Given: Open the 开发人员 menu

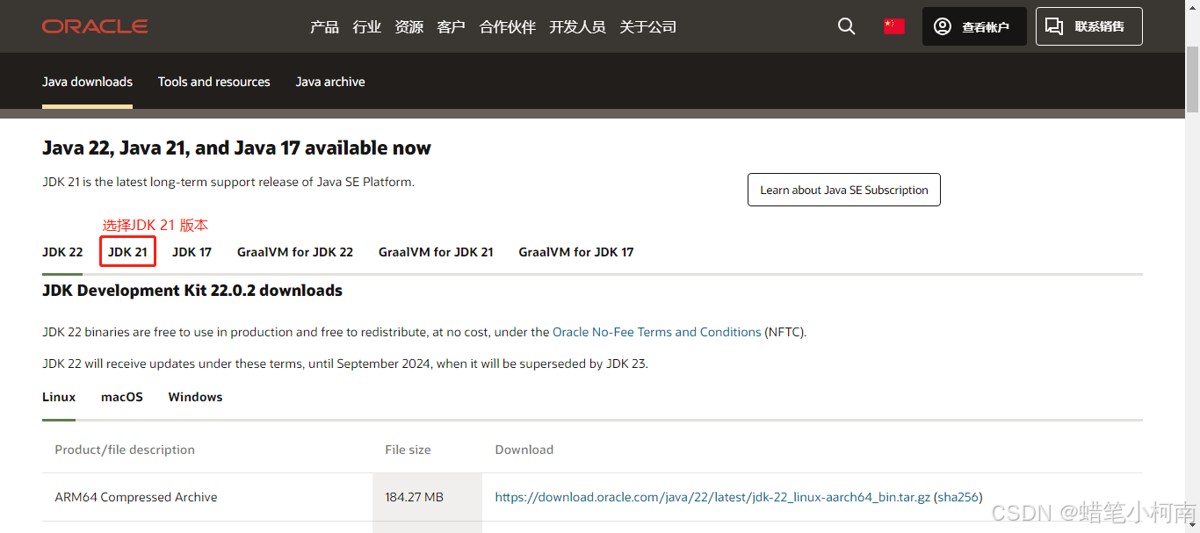Looking at the screenshot, I should [x=577, y=27].
